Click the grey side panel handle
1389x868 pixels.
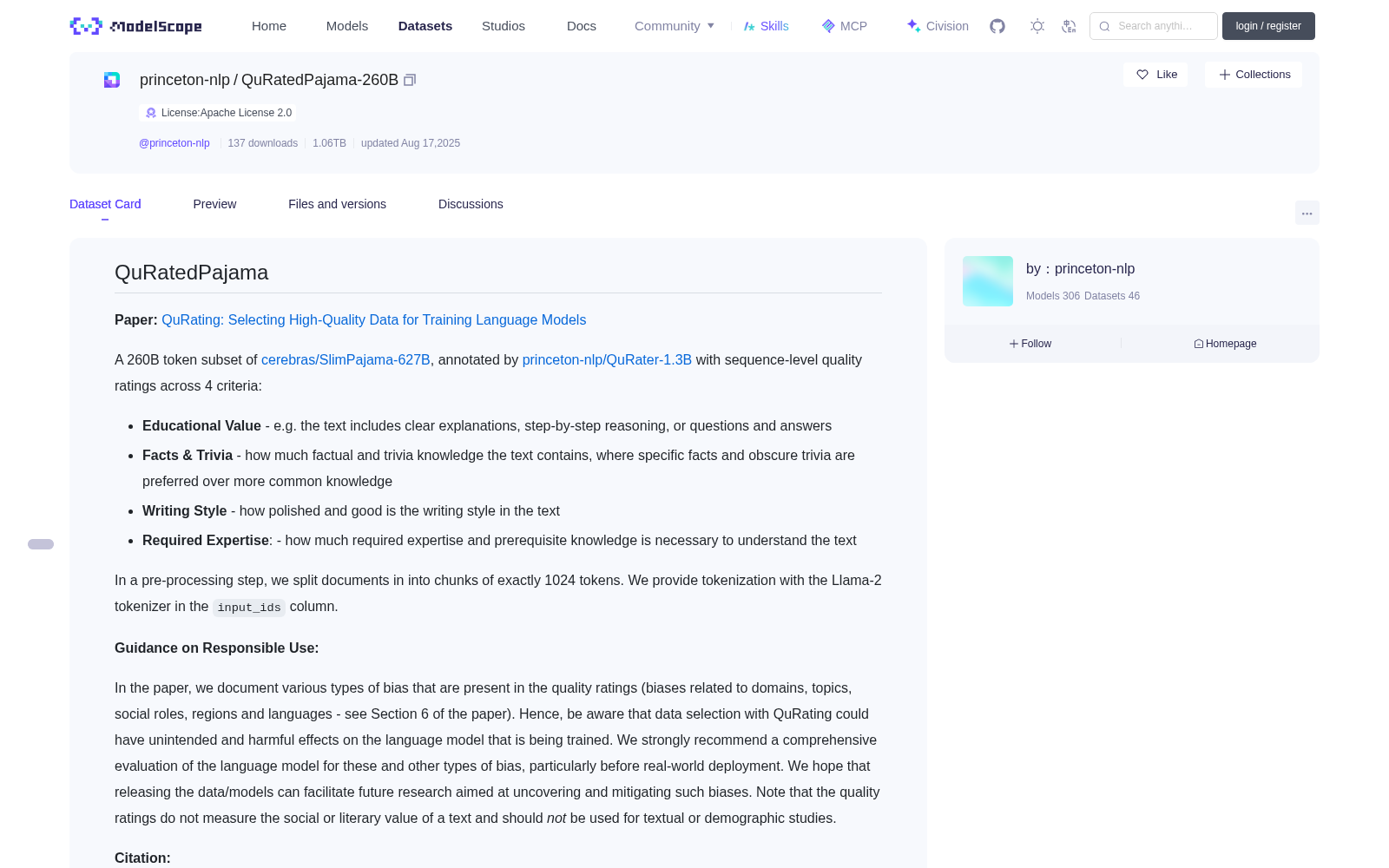click(x=41, y=544)
